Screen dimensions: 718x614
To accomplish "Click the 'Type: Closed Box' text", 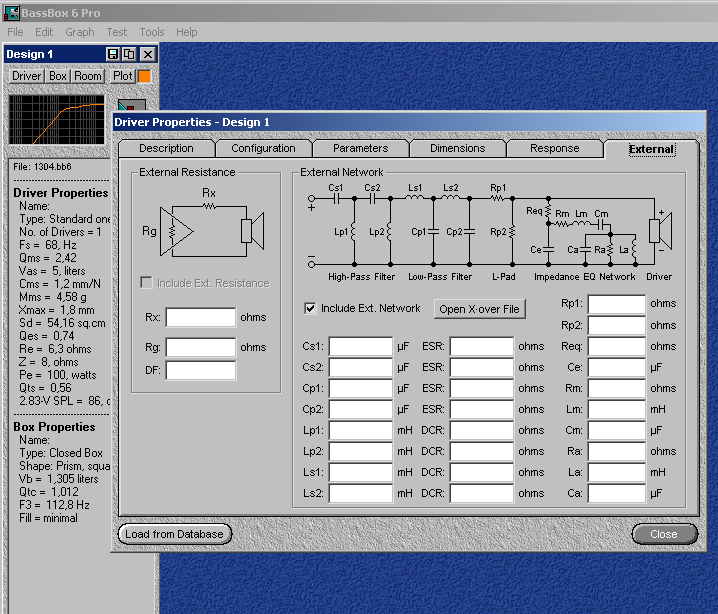I will click(x=61, y=453).
